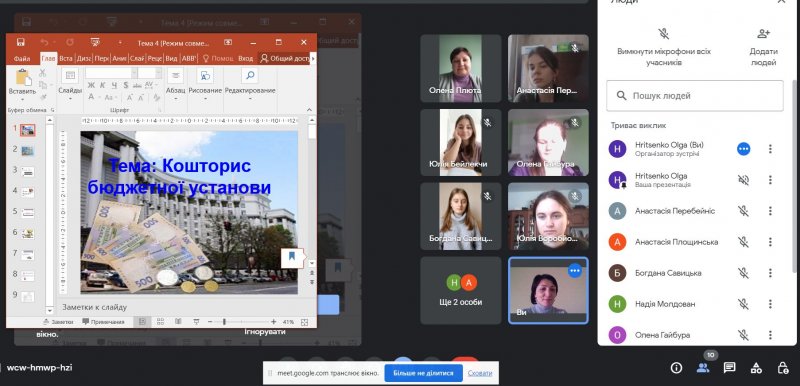Click the Add people icon
The width and height of the screenshot is (800, 386).
pyautogui.click(x=763, y=34)
